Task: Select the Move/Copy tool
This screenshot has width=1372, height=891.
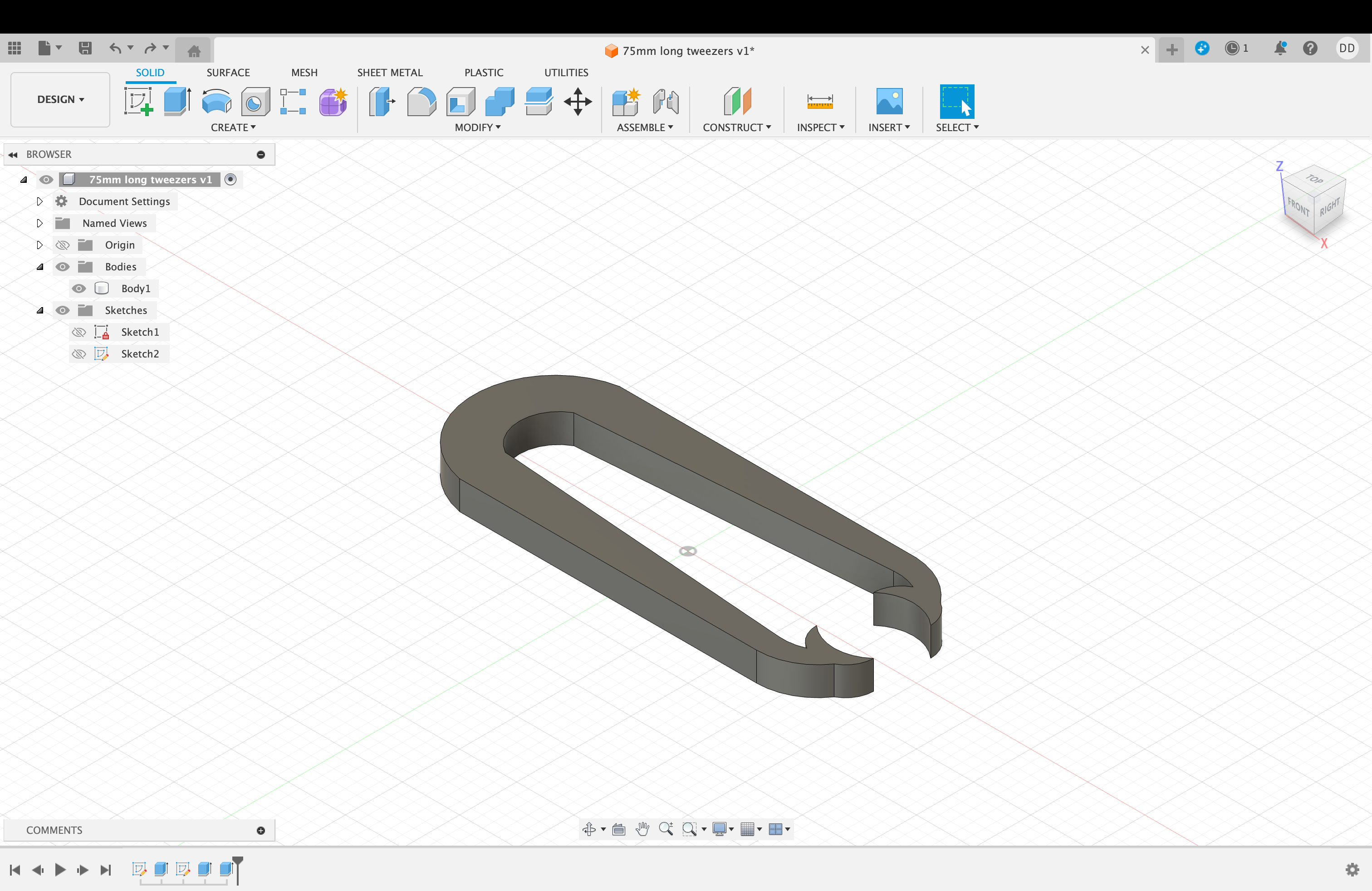Action: pyautogui.click(x=578, y=102)
